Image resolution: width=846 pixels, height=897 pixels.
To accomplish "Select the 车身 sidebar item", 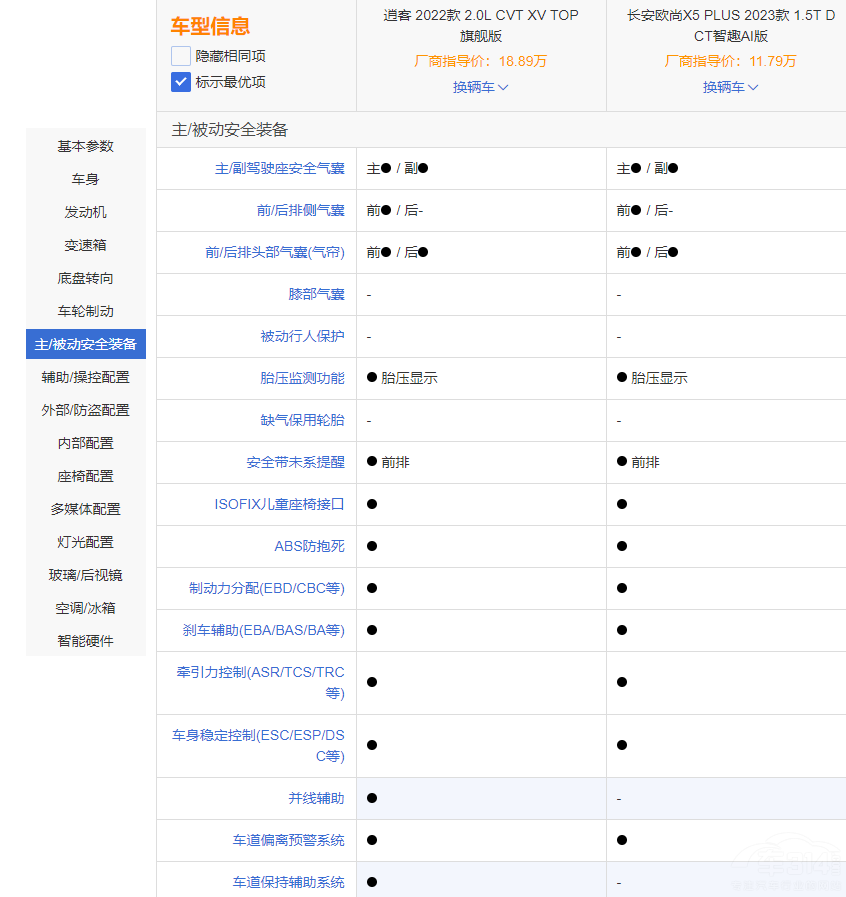I will (x=85, y=179).
